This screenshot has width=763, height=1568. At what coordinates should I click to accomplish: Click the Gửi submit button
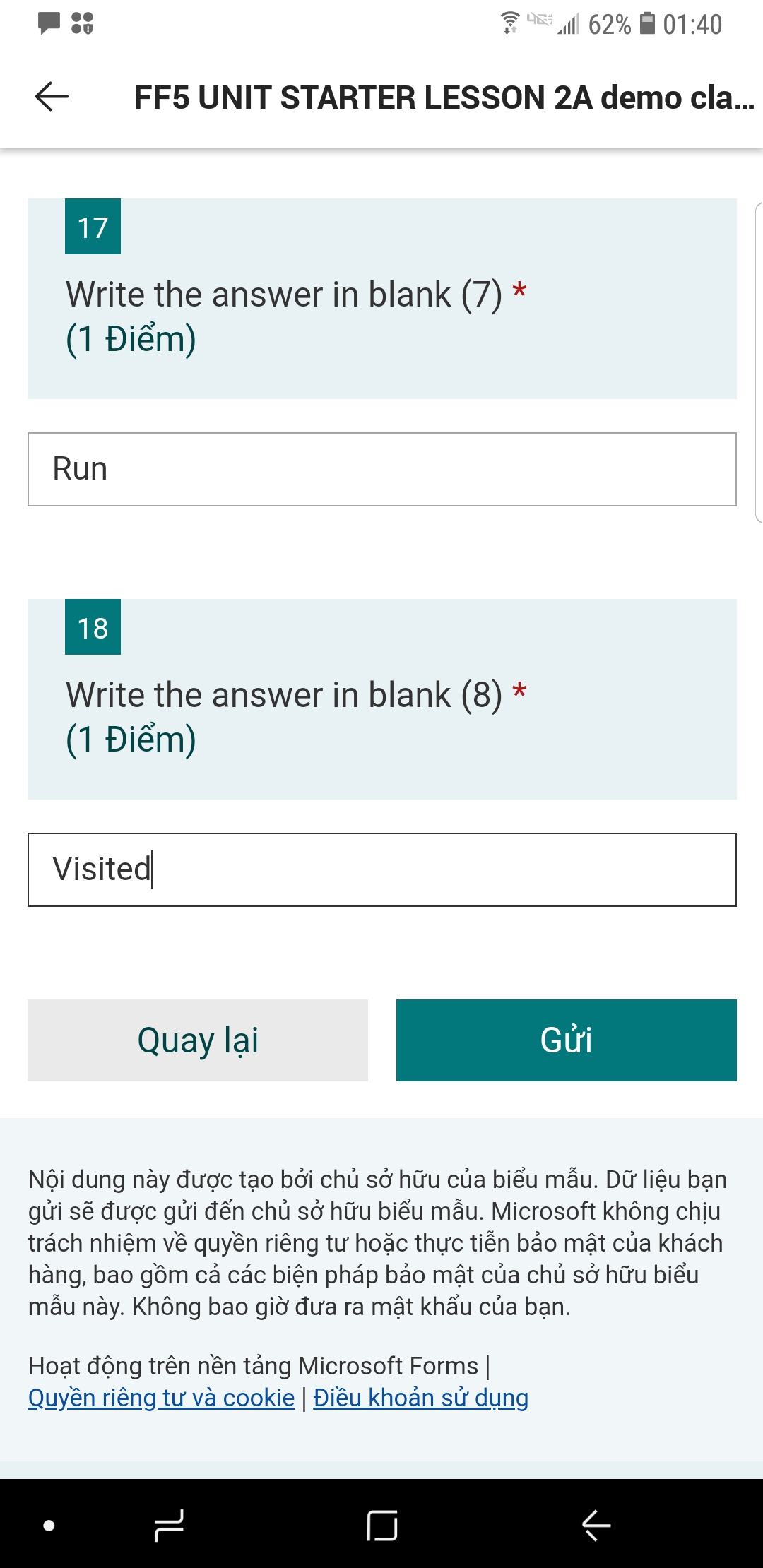coord(566,1040)
